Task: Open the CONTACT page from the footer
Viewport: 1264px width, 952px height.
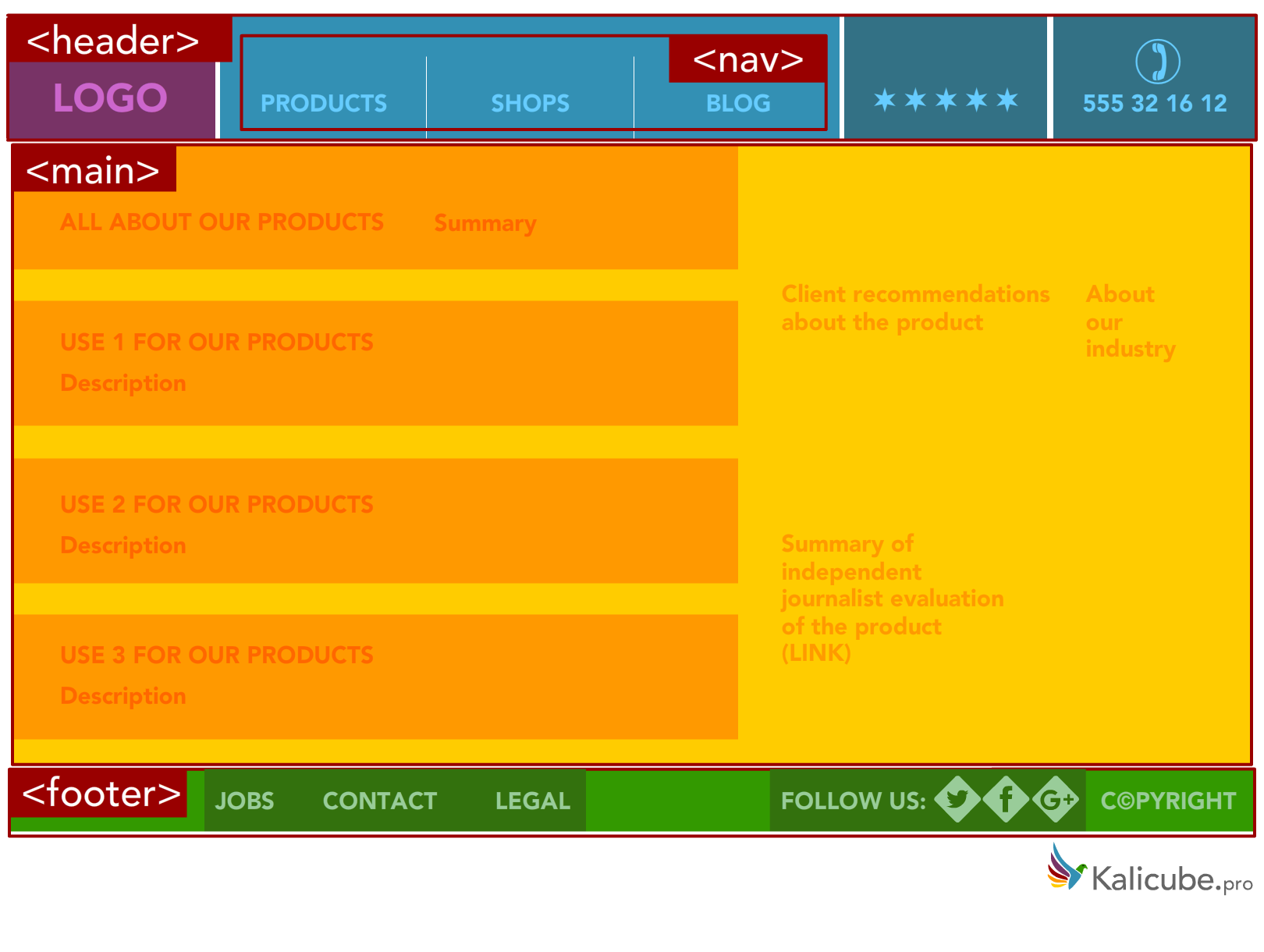Action: (x=380, y=801)
